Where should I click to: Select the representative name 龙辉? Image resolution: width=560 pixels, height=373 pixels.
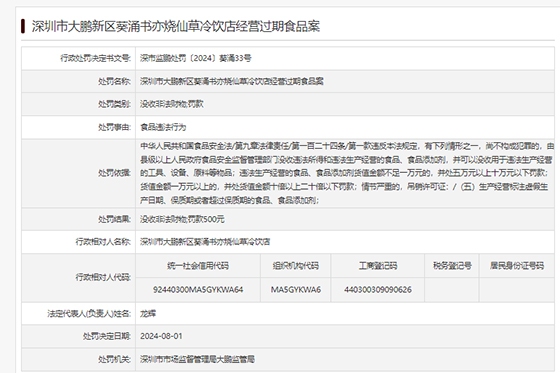[x=148, y=314]
